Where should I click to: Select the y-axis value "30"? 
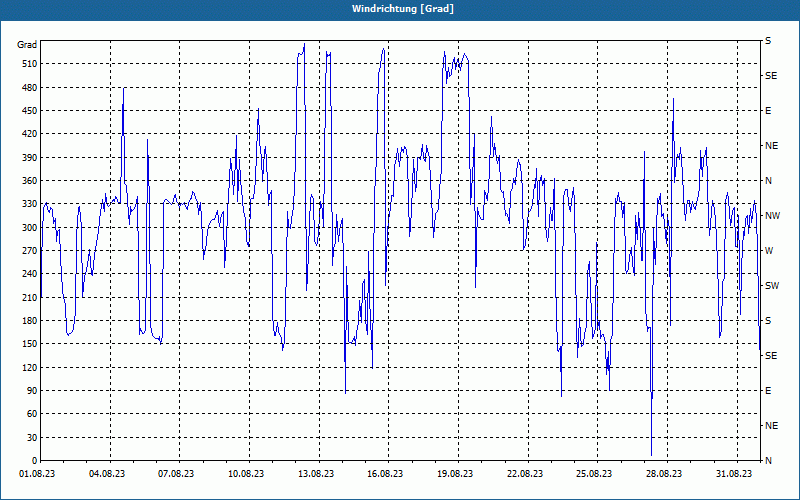[x=31, y=437]
